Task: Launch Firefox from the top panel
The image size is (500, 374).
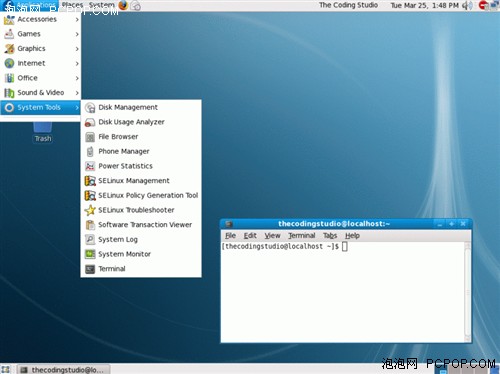Action: [123, 5]
